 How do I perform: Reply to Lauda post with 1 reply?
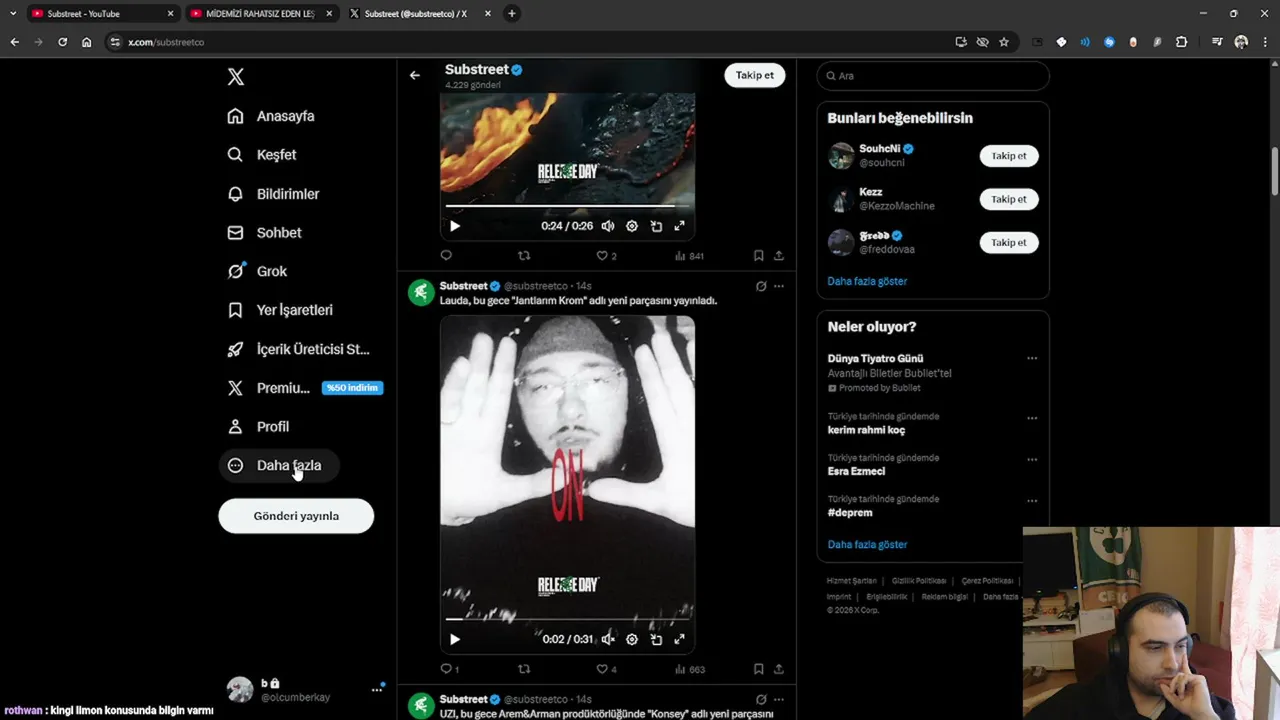tap(450, 669)
